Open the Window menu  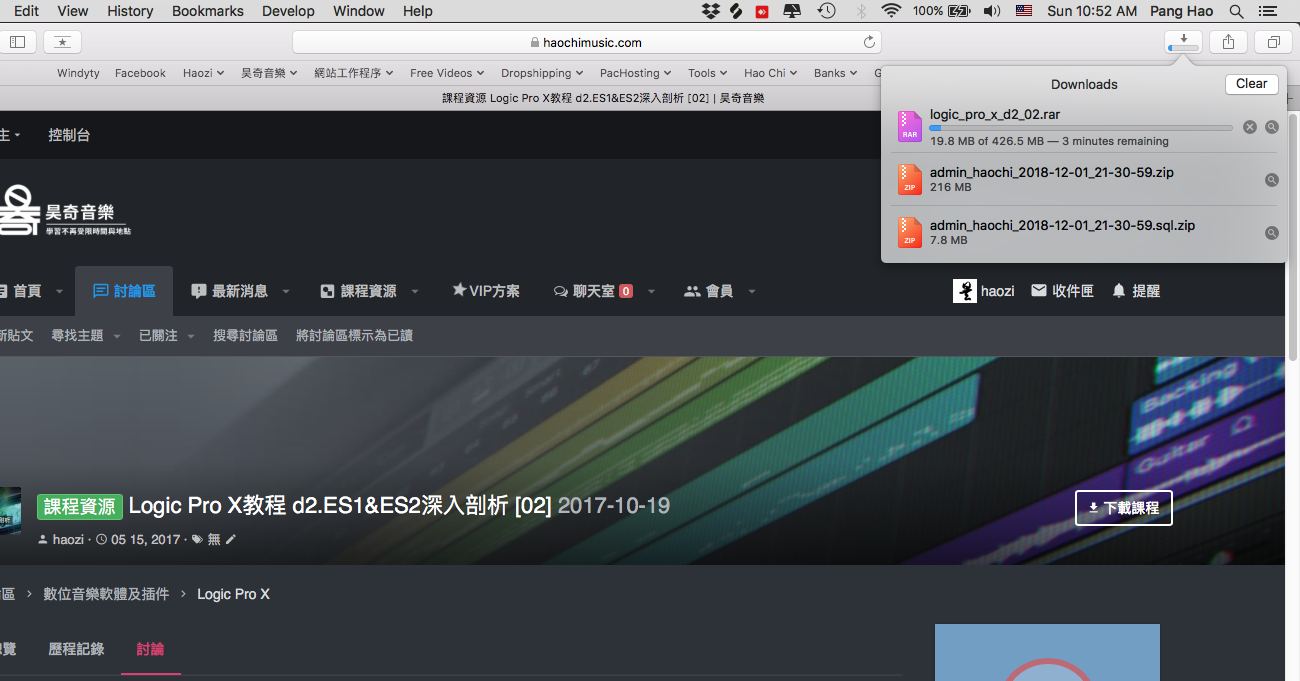tap(359, 11)
